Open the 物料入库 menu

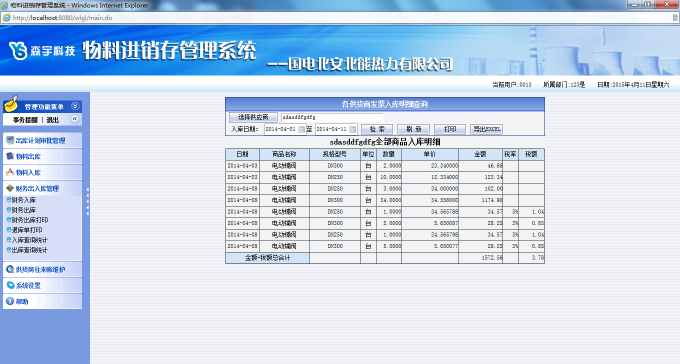point(42,172)
